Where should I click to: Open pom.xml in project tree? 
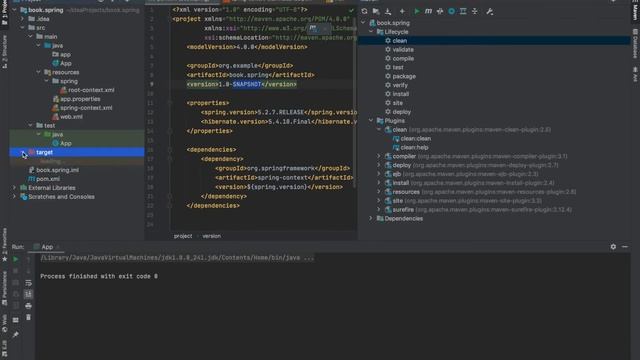[47, 179]
